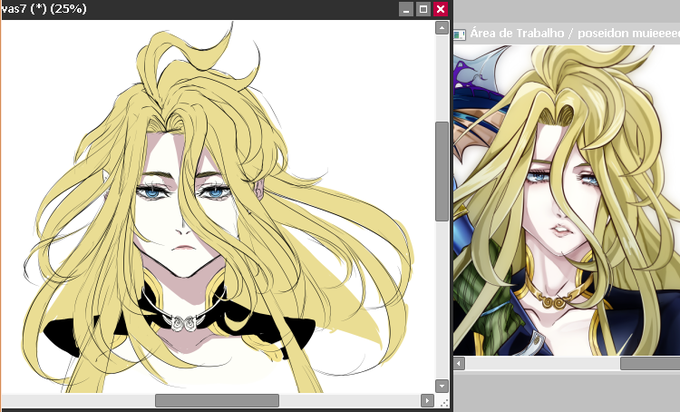Click the canvas7 horizontal scrollbar right arrow
680x412 pixels.
point(427,400)
